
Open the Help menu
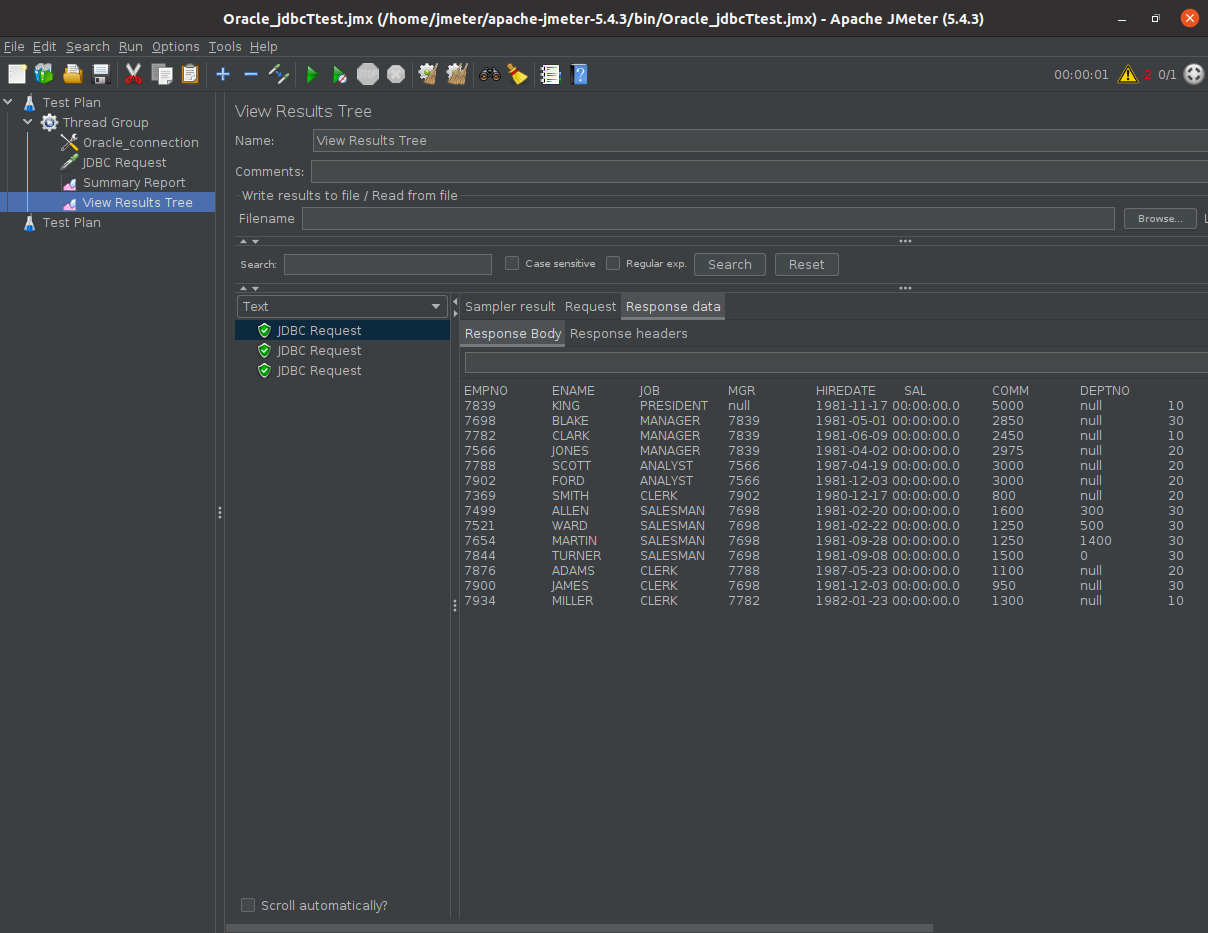[264, 46]
